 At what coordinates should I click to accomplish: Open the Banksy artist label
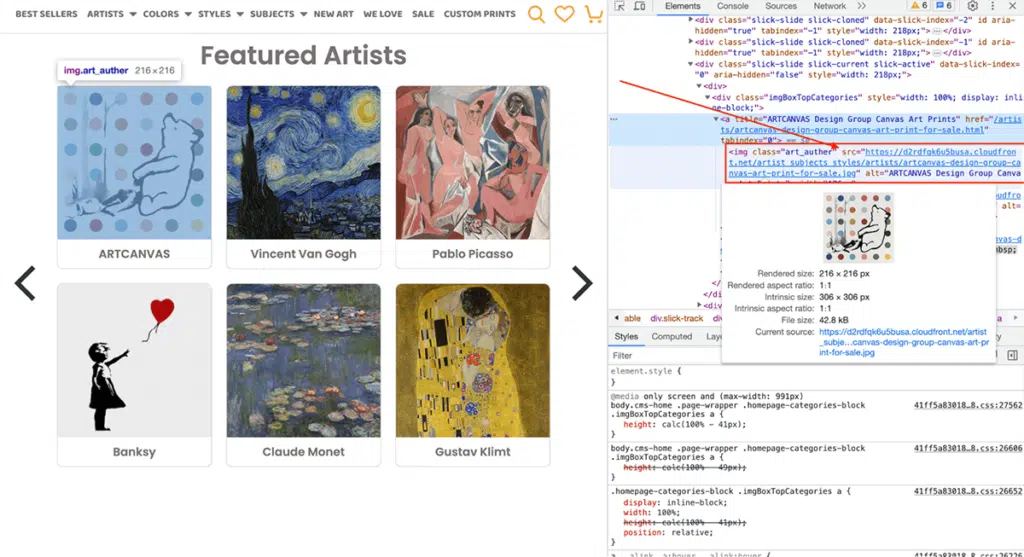pyautogui.click(x=134, y=452)
